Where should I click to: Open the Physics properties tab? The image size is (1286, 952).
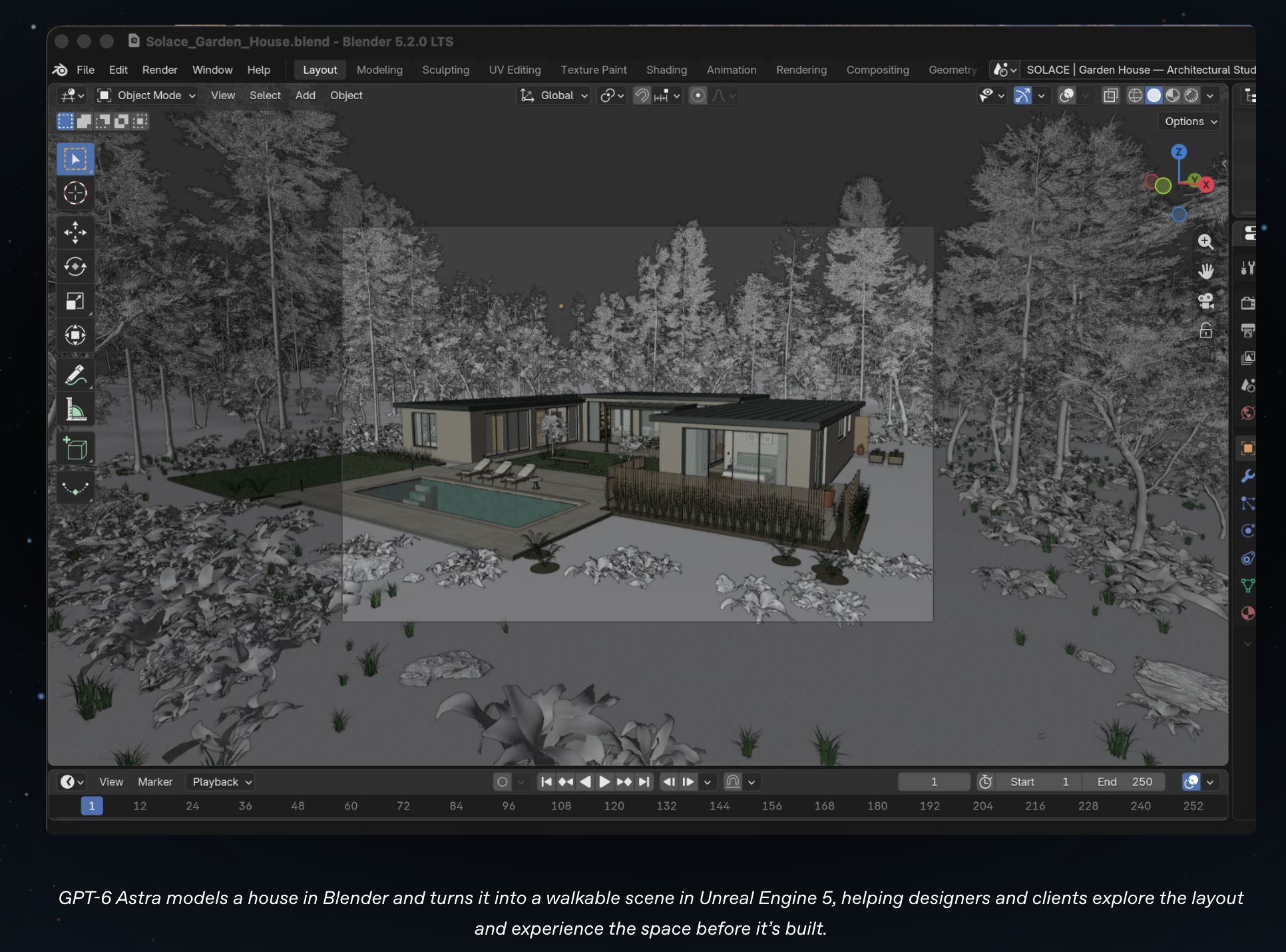coord(1248,531)
